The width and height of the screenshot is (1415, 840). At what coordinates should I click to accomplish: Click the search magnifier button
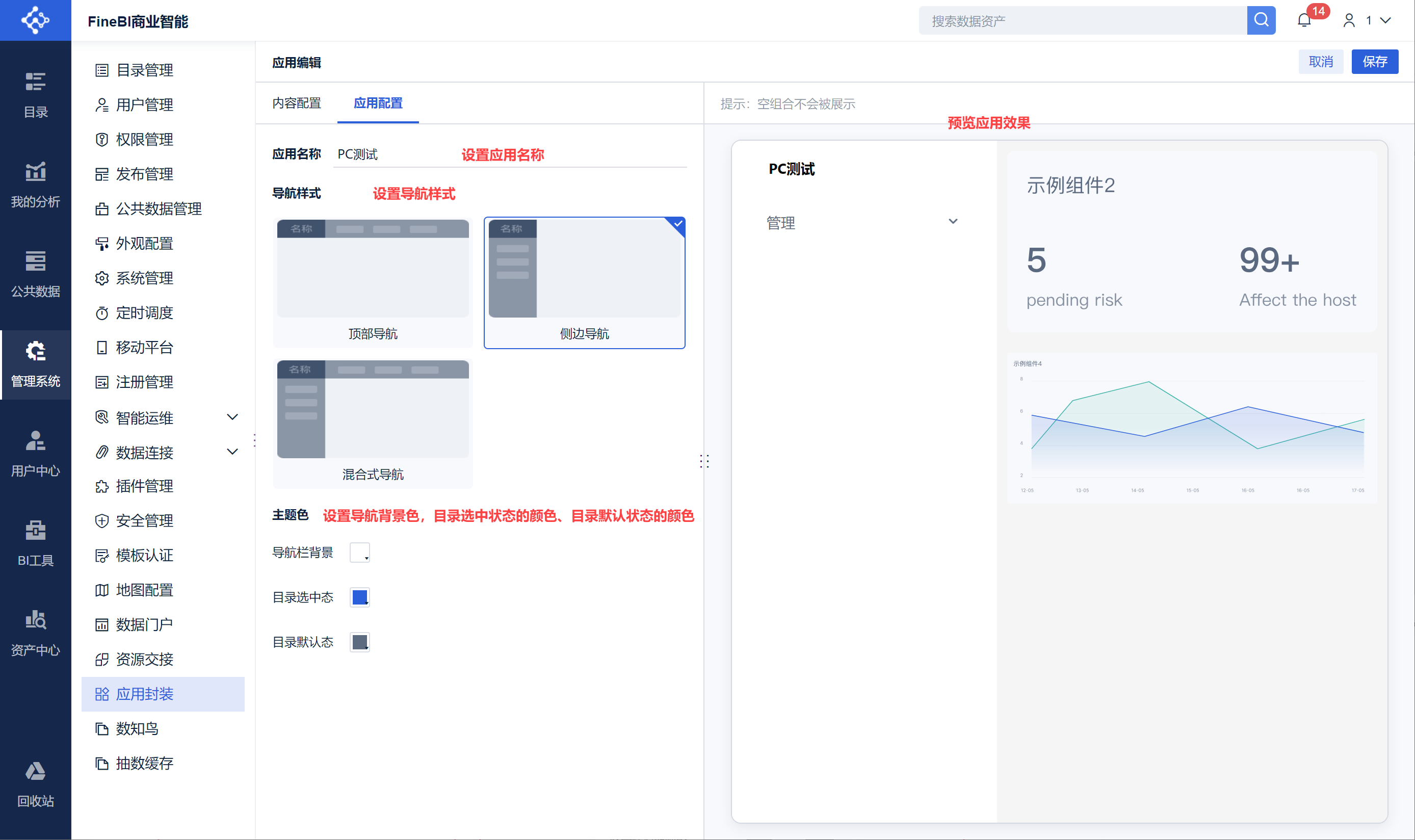(x=1261, y=20)
